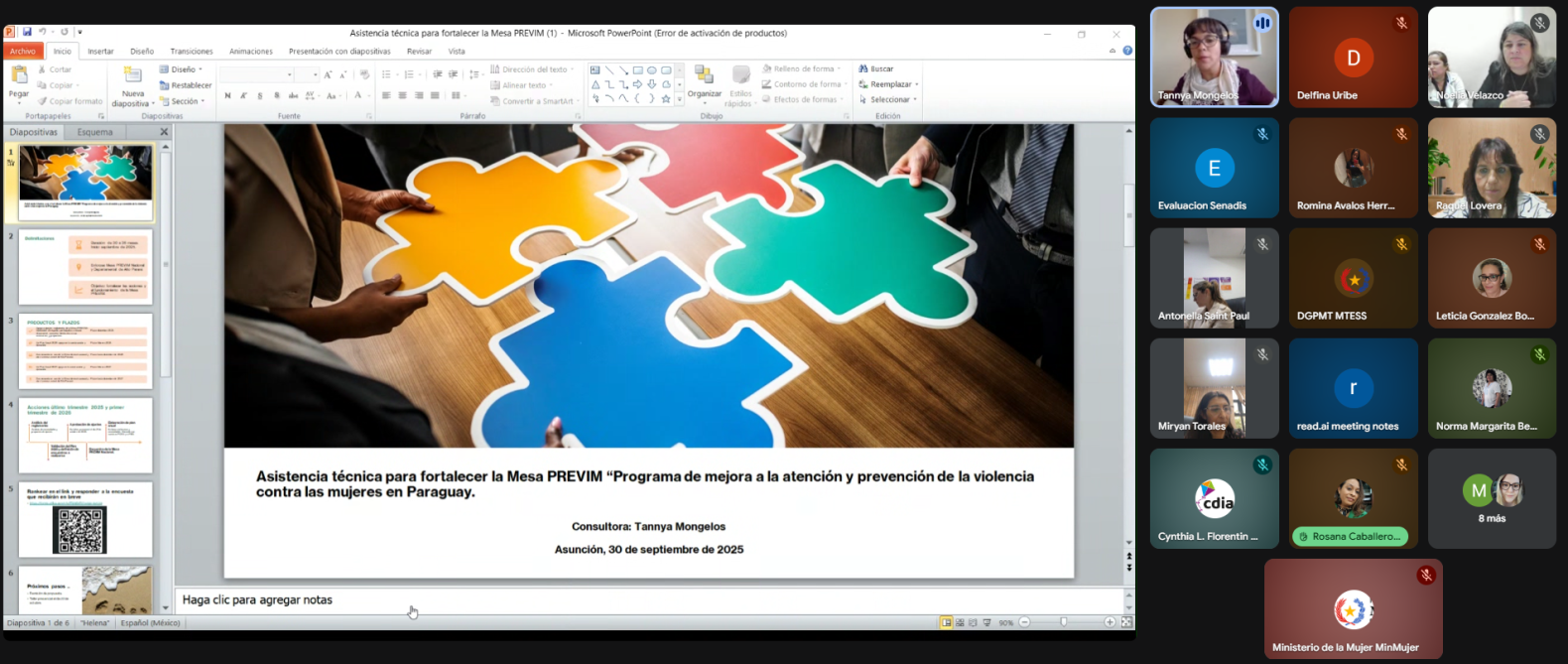
Task: Toggle italic formatting in Fuente group
Action: pyautogui.click(x=244, y=96)
